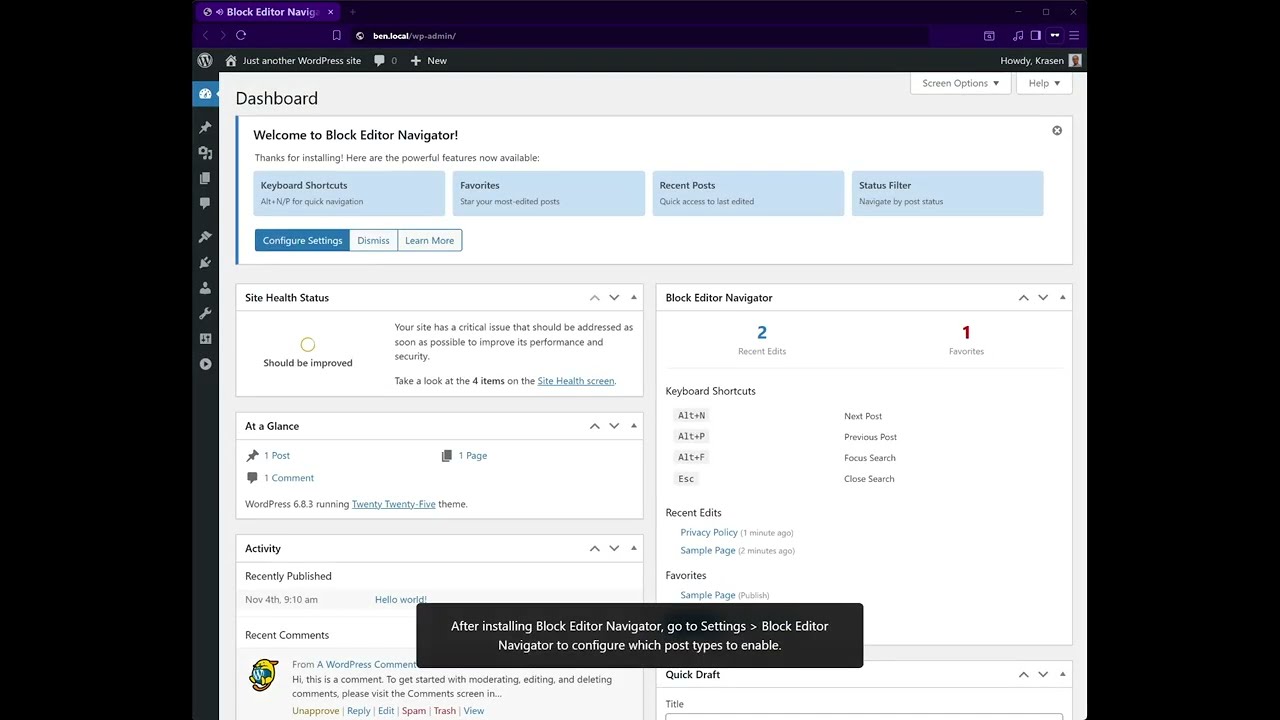
Task: Select the Block Editor Navigator browser tab
Action: (267, 12)
